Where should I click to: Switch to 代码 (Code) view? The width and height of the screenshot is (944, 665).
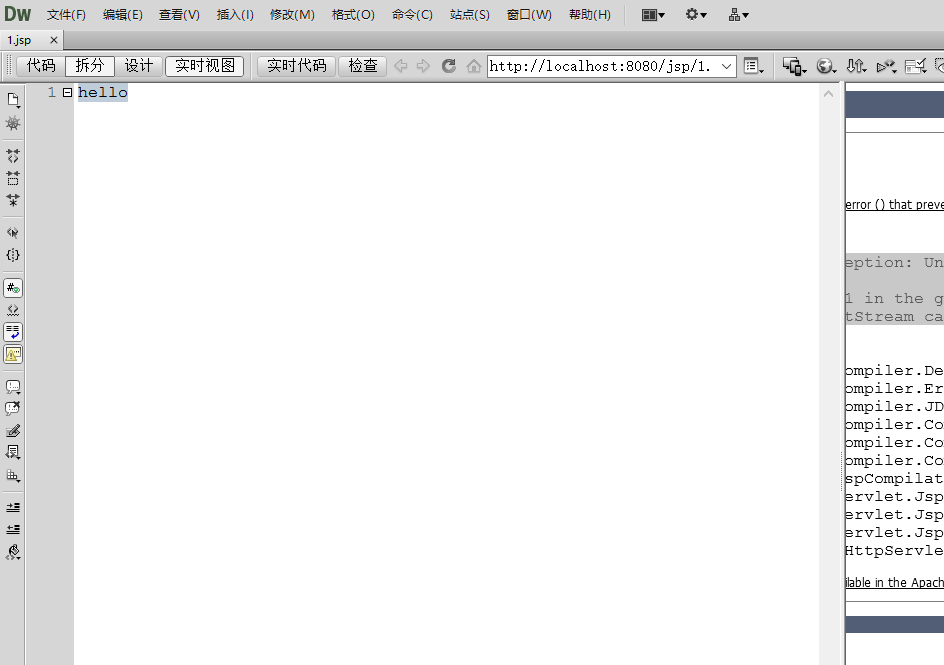41,66
